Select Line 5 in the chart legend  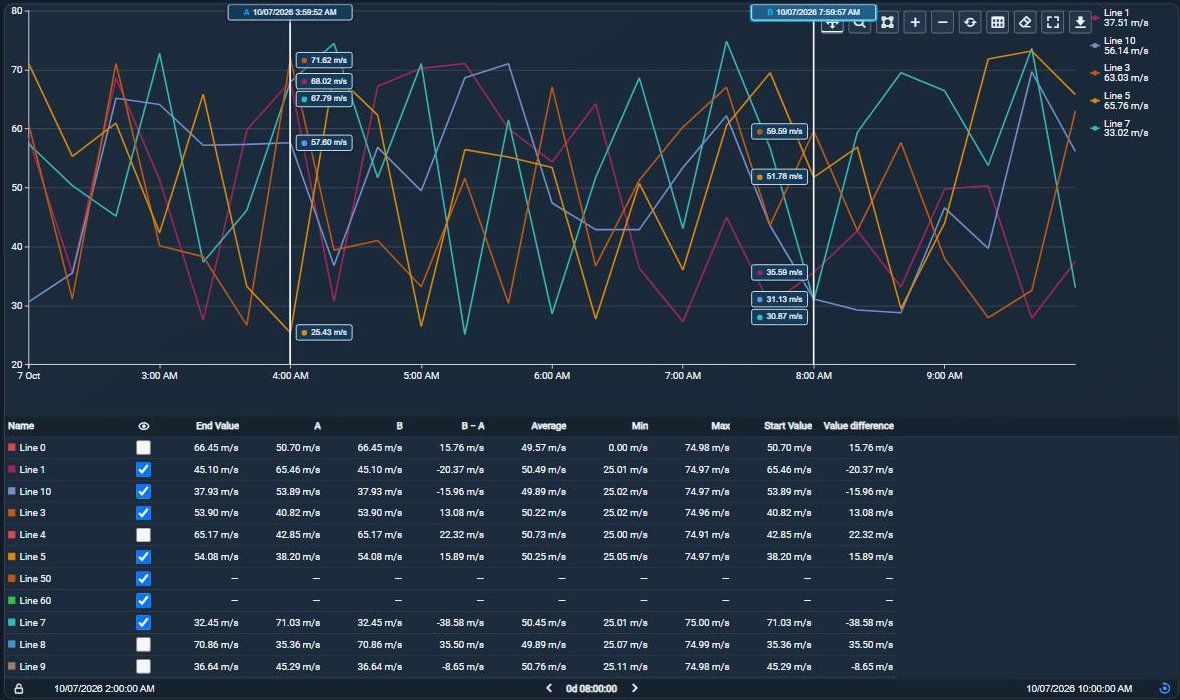(1121, 101)
